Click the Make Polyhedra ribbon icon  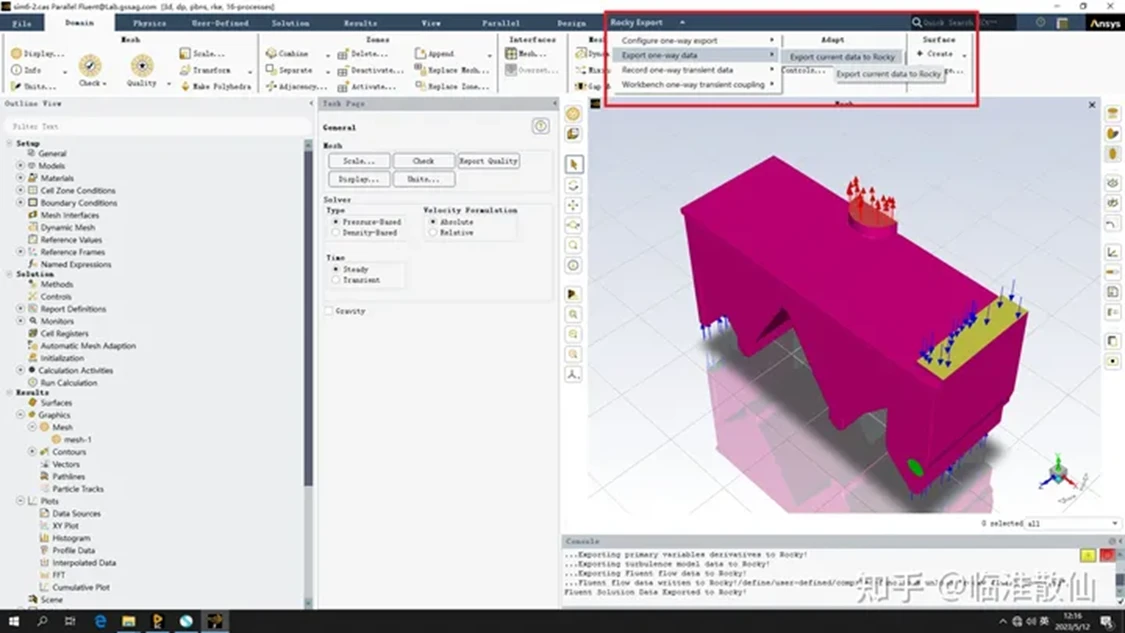[x=185, y=86]
